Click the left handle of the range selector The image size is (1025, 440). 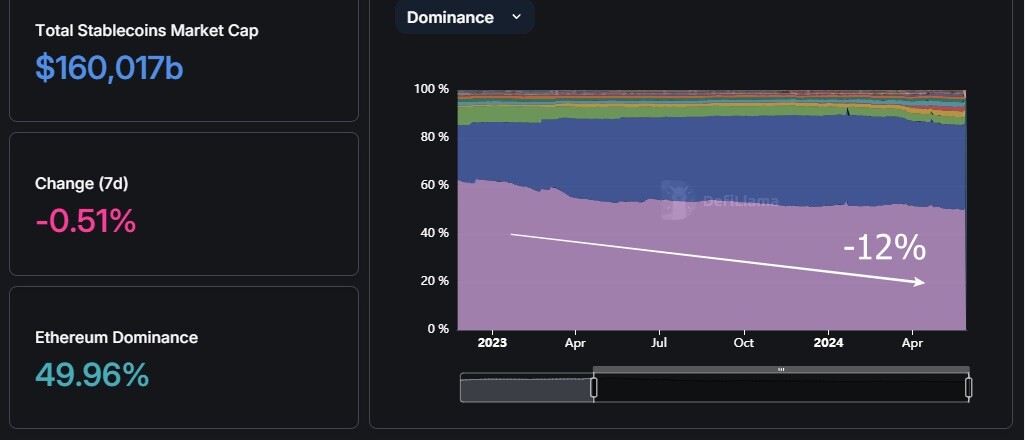coord(594,387)
